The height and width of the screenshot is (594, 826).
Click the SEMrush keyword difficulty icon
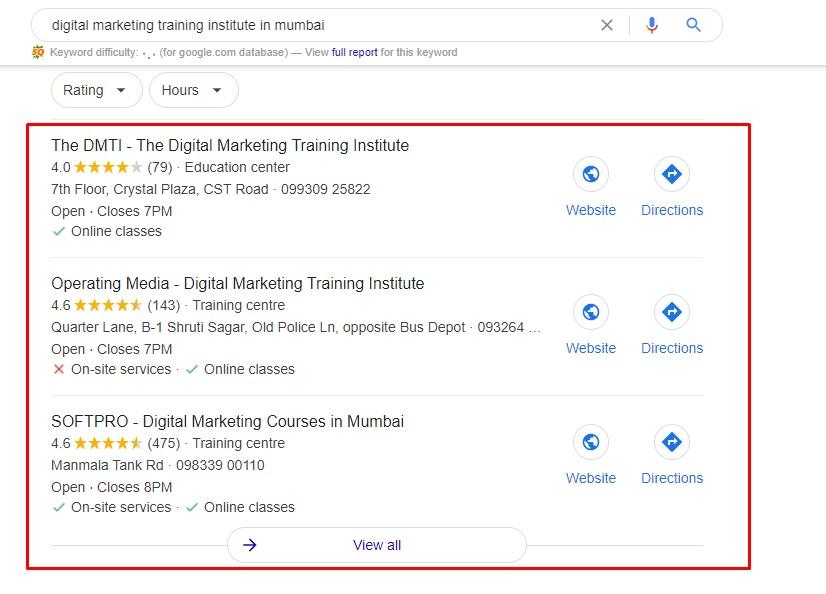(x=38, y=52)
